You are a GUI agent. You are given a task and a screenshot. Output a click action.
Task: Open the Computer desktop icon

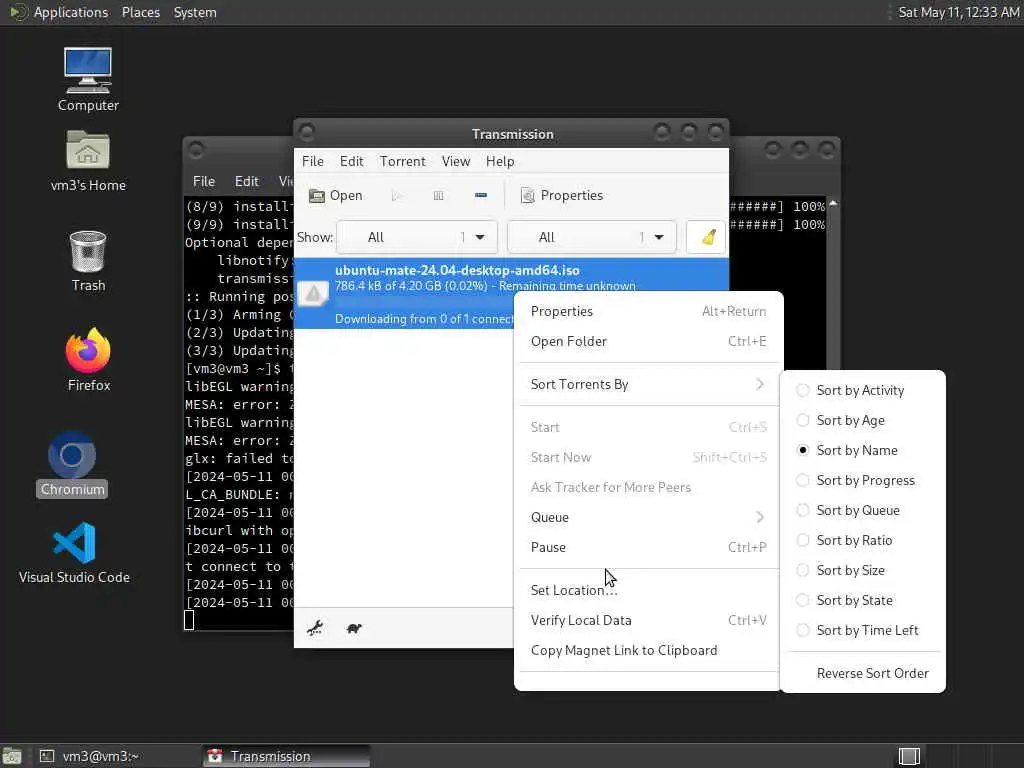click(88, 80)
